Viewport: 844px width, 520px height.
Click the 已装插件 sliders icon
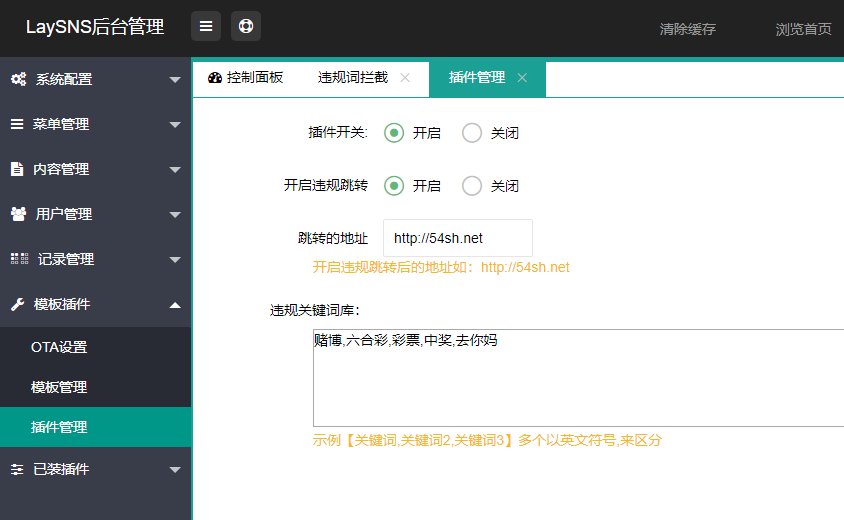(x=17, y=469)
